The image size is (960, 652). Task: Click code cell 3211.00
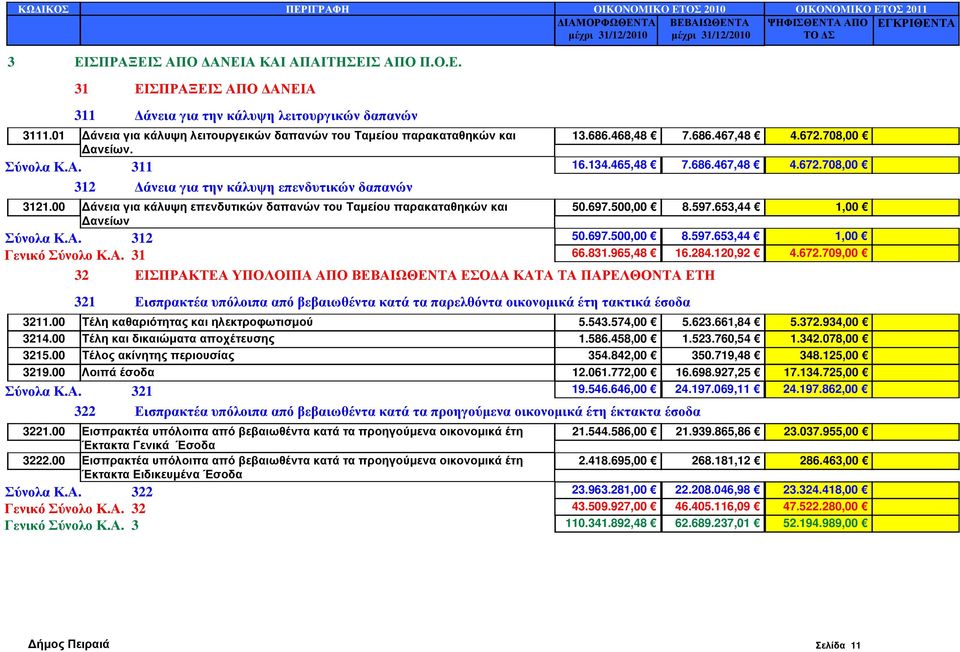click(x=43, y=323)
